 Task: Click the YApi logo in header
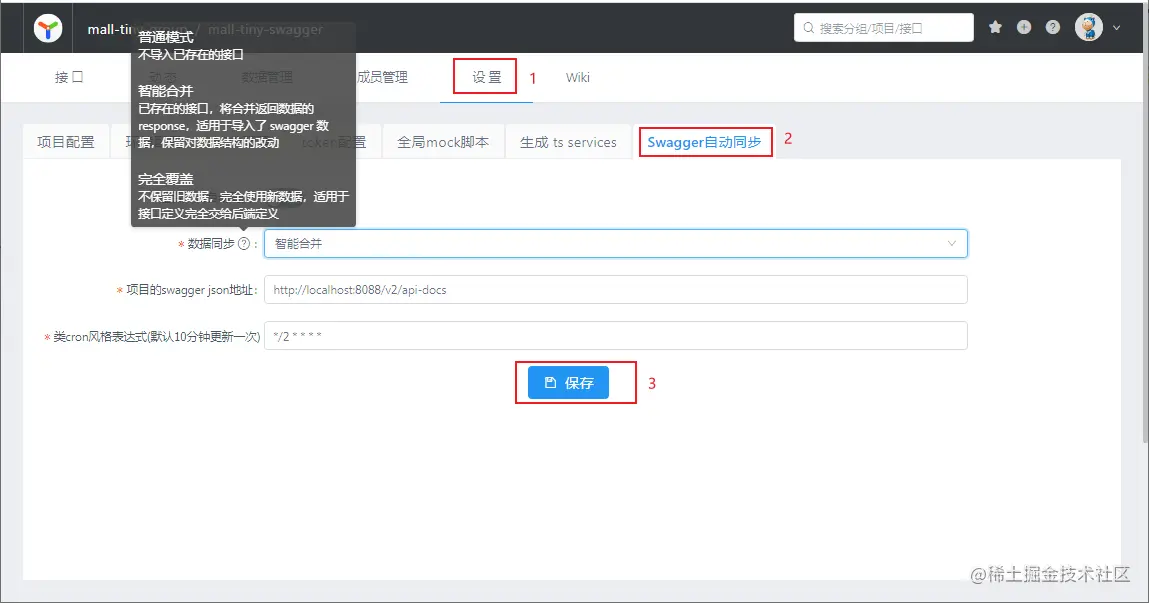[48, 29]
